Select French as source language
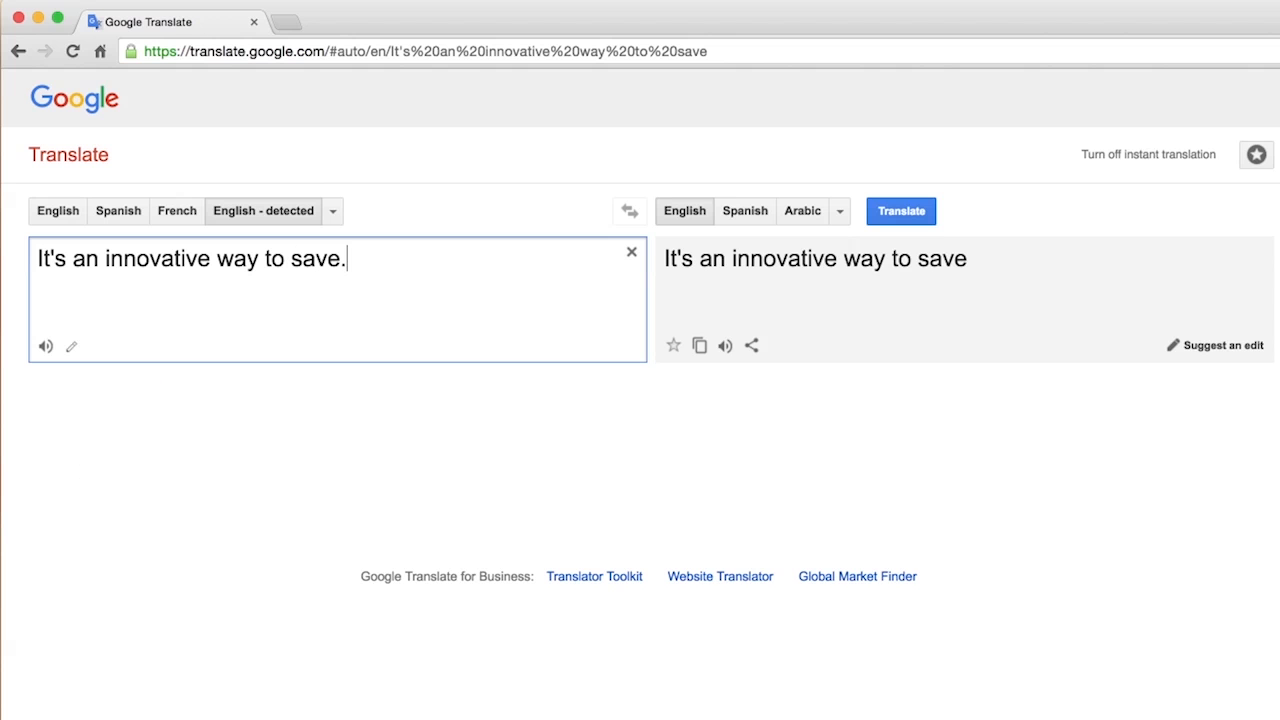1280x720 pixels. coord(177,211)
